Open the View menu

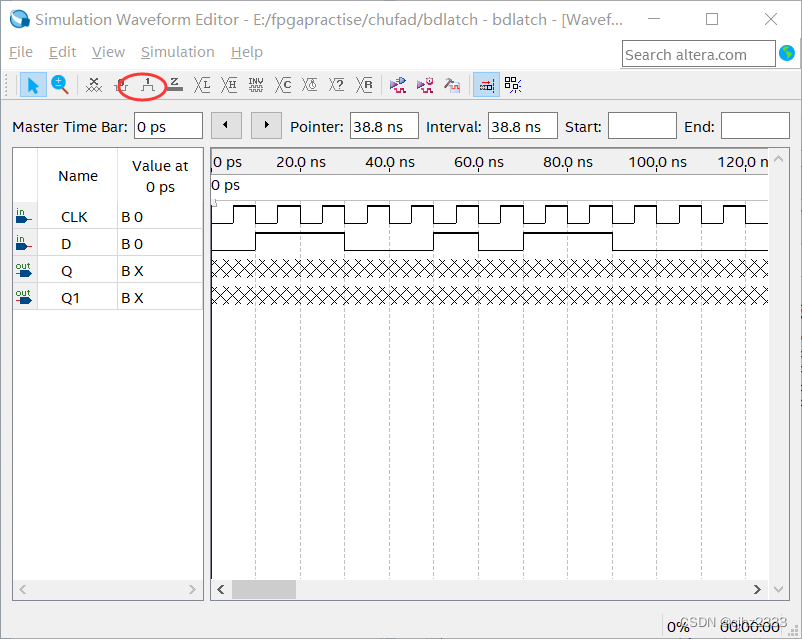(108, 52)
